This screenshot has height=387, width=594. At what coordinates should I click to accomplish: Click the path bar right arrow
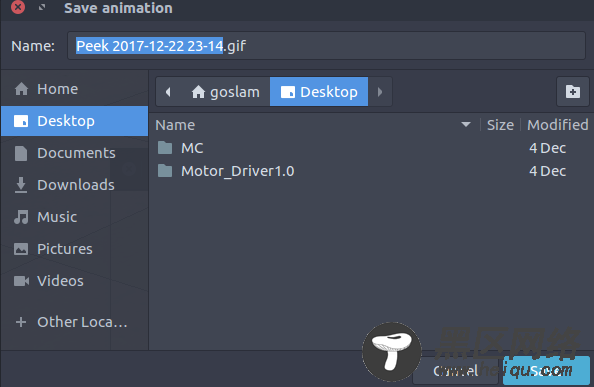(x=380, y=92)
